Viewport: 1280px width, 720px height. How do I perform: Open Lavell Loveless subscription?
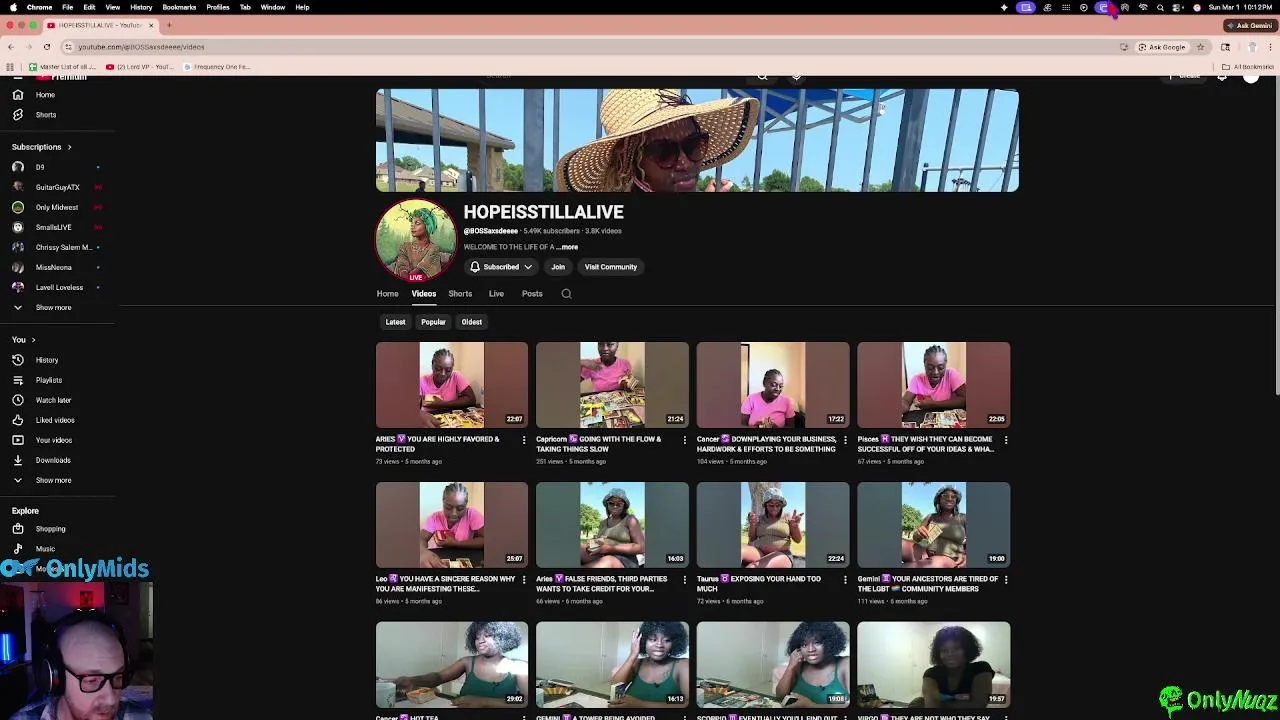coord(59,287)
